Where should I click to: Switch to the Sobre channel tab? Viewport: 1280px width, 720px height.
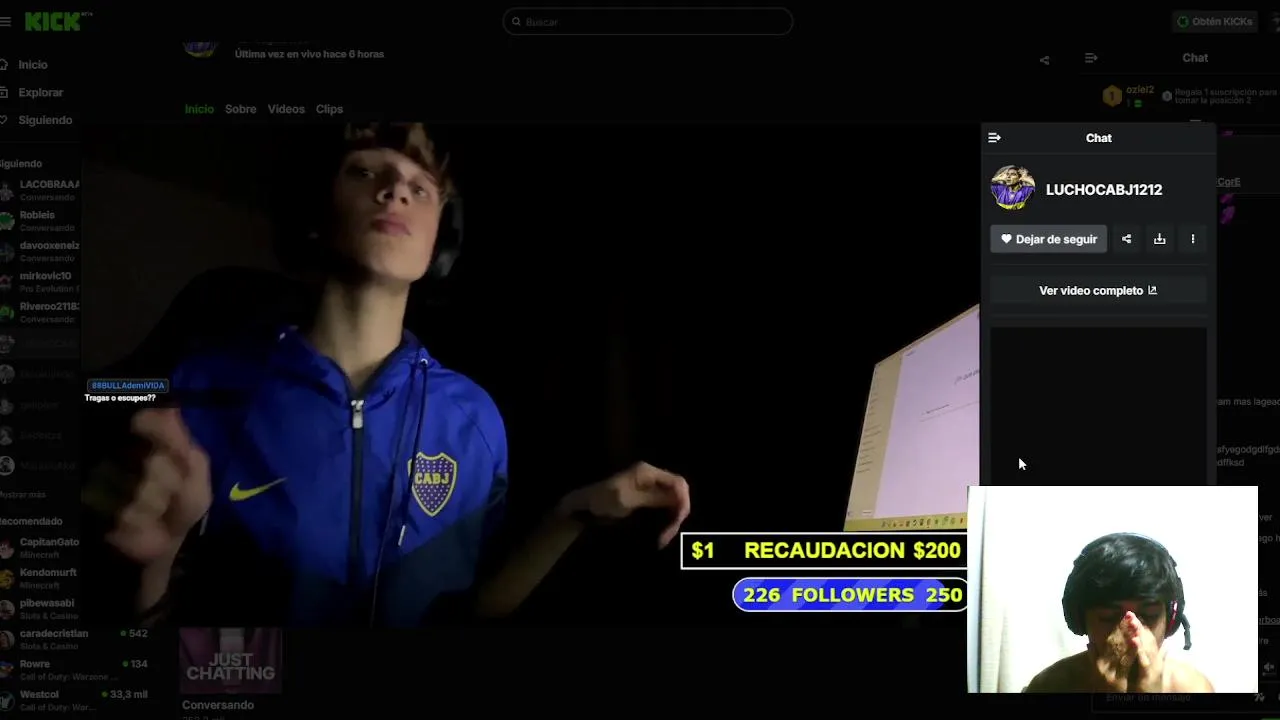tap(240, 109)
